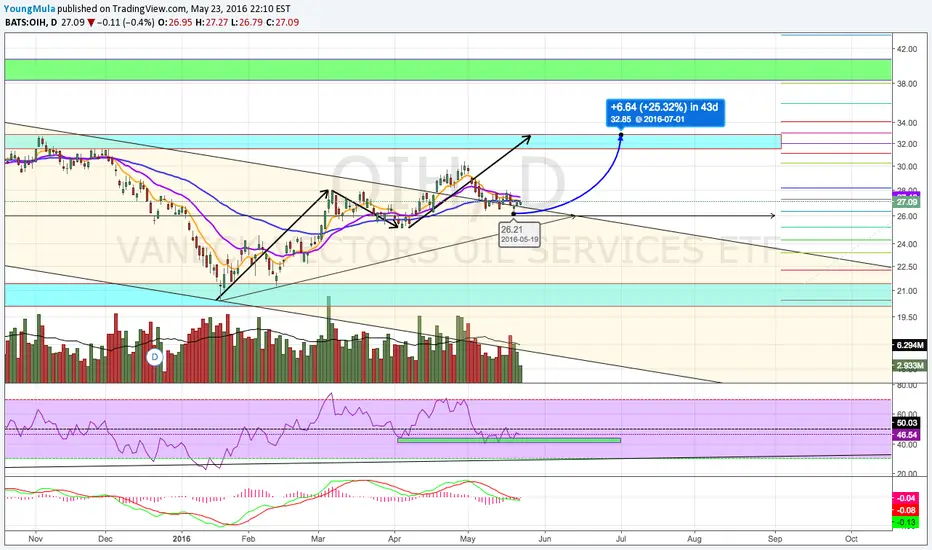Click the Jul label on time axis
Screen dimensions: 932x550
coord(621,539)
